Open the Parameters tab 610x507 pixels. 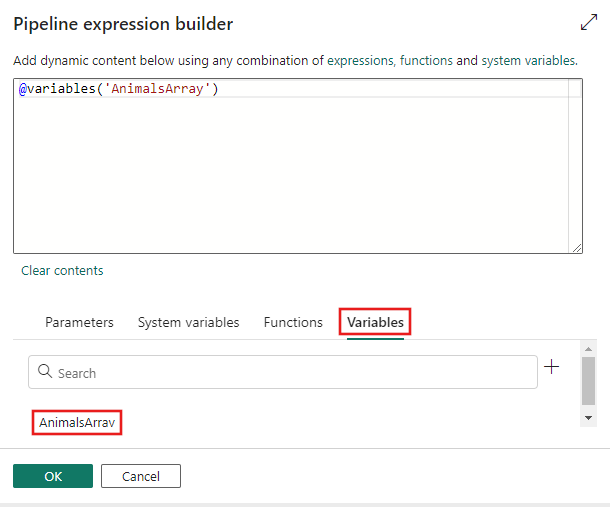click(x=79, y=323)
